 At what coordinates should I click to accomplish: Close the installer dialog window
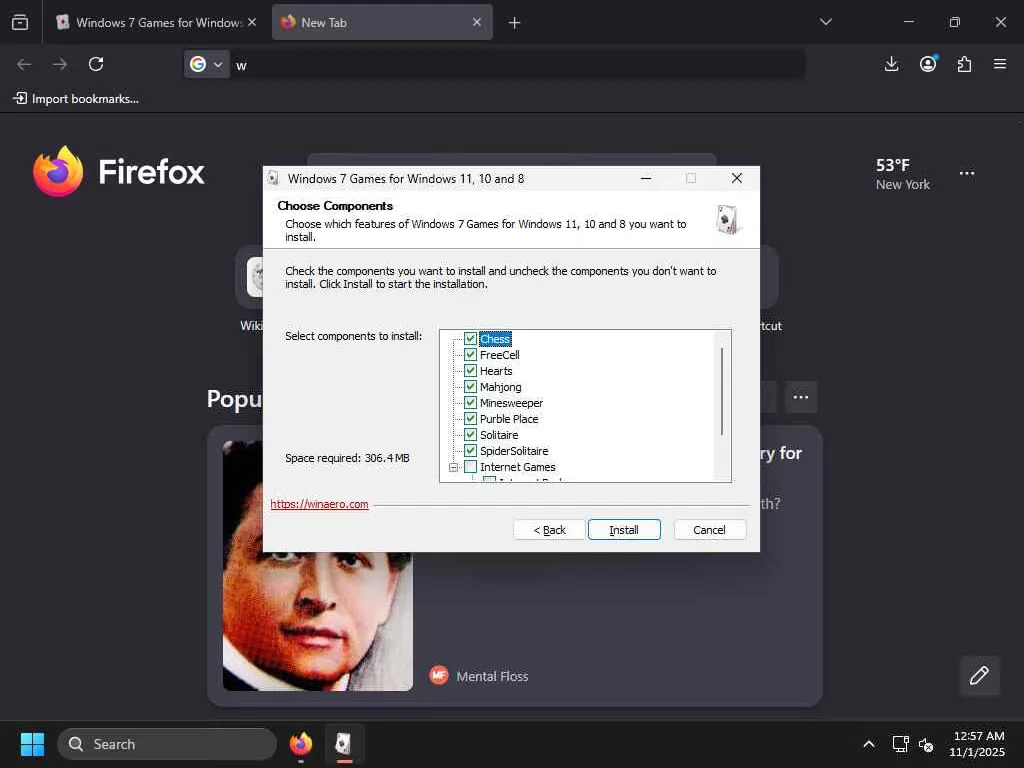pos(737,178)
